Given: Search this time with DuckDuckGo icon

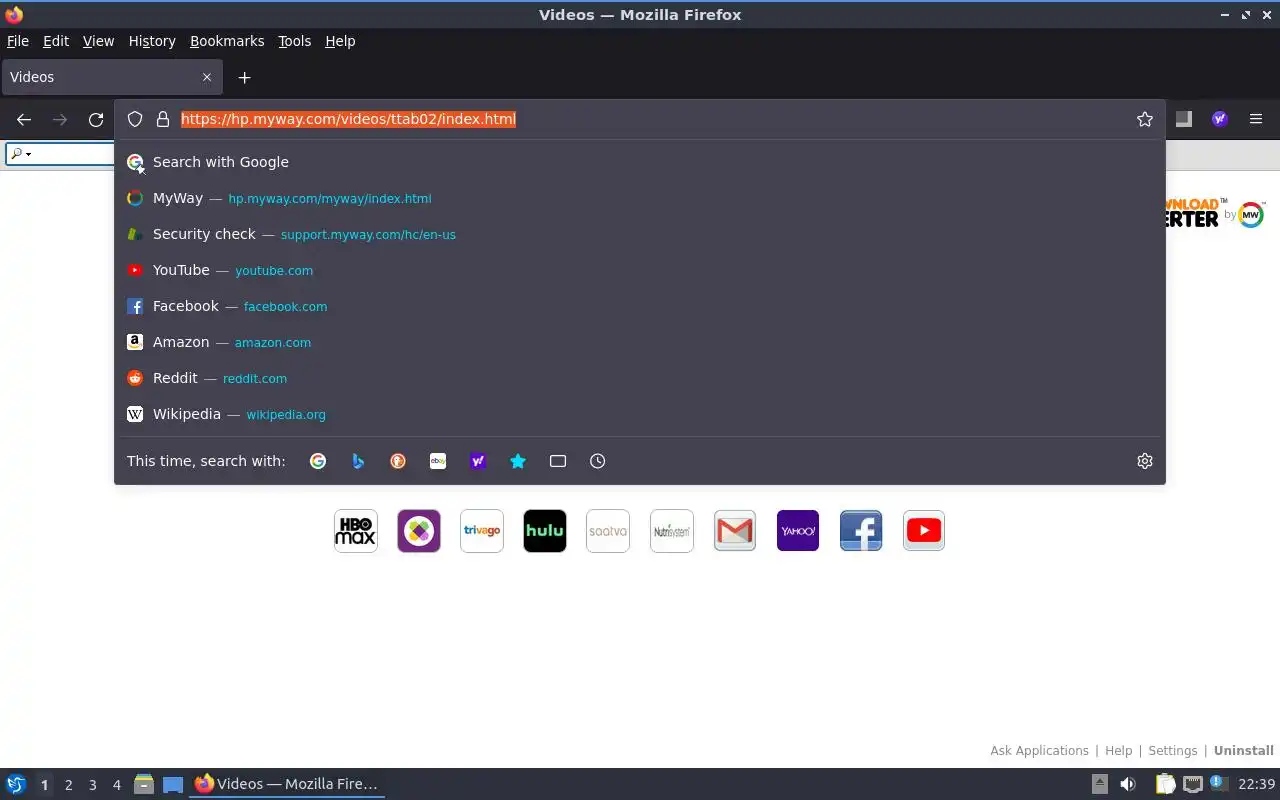Looking at the screenshot, I should point(398,461).
